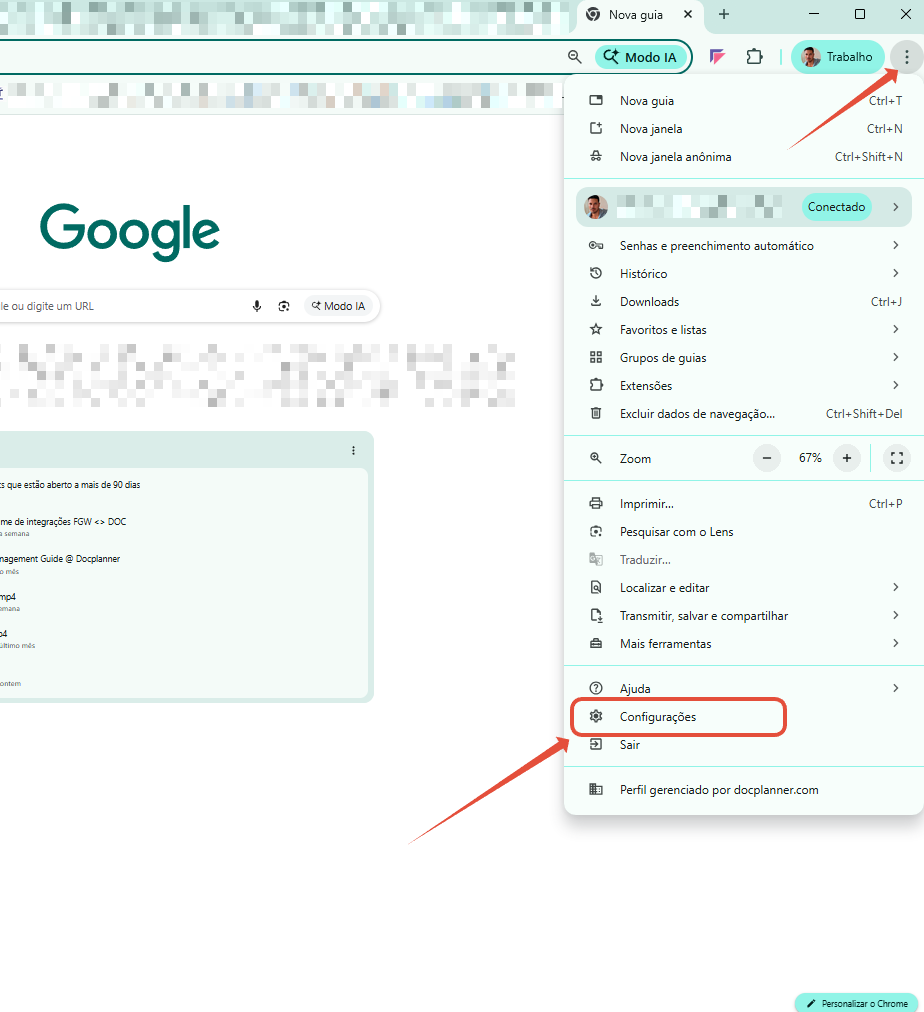Open Nova janela anônima

pyautogui.click(x=743, y=157)
